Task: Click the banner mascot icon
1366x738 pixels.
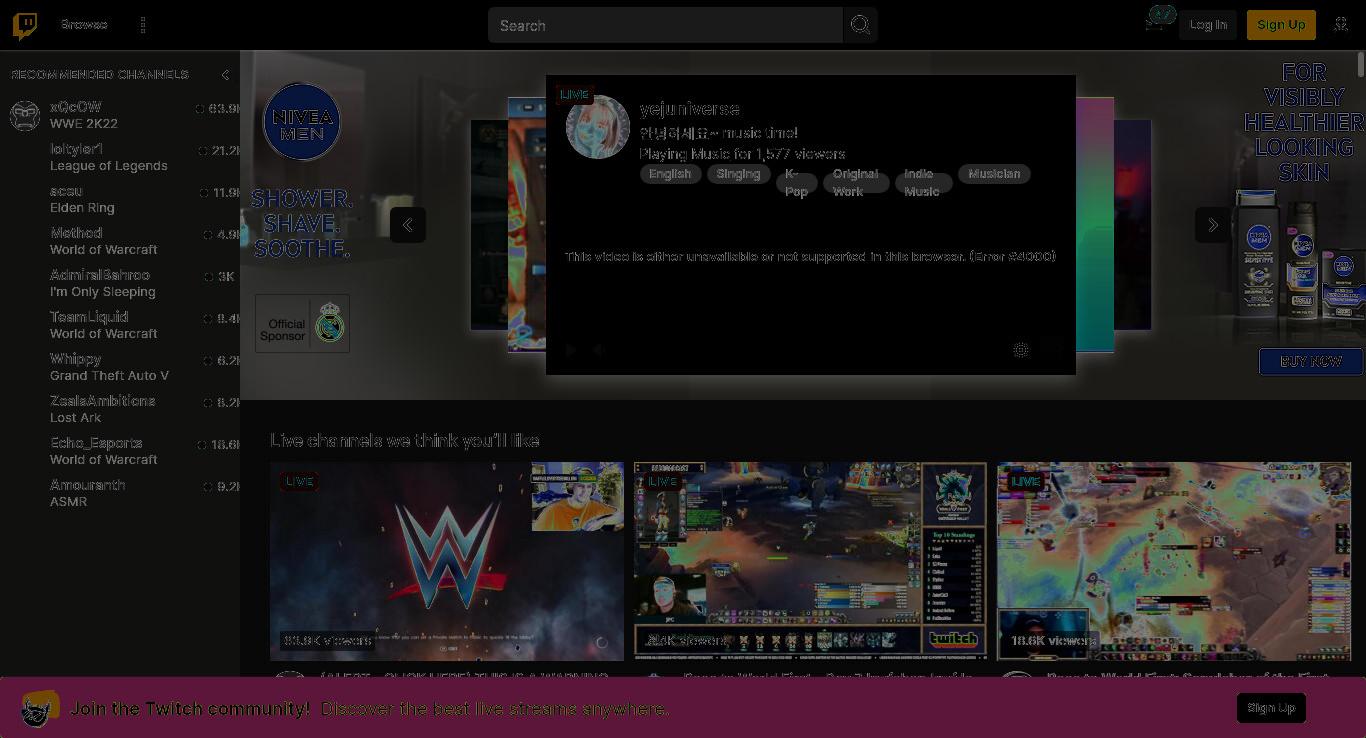Action: [40, 708]
